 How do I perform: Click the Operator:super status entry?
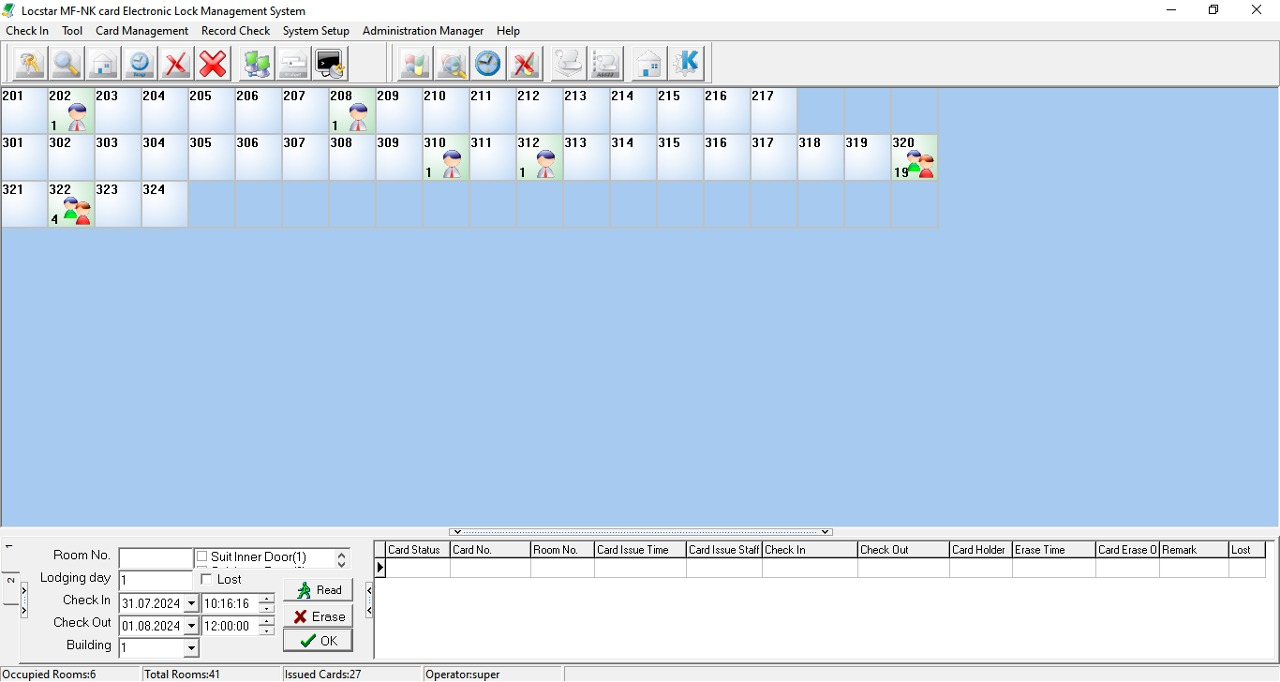(x=493, y=674)
